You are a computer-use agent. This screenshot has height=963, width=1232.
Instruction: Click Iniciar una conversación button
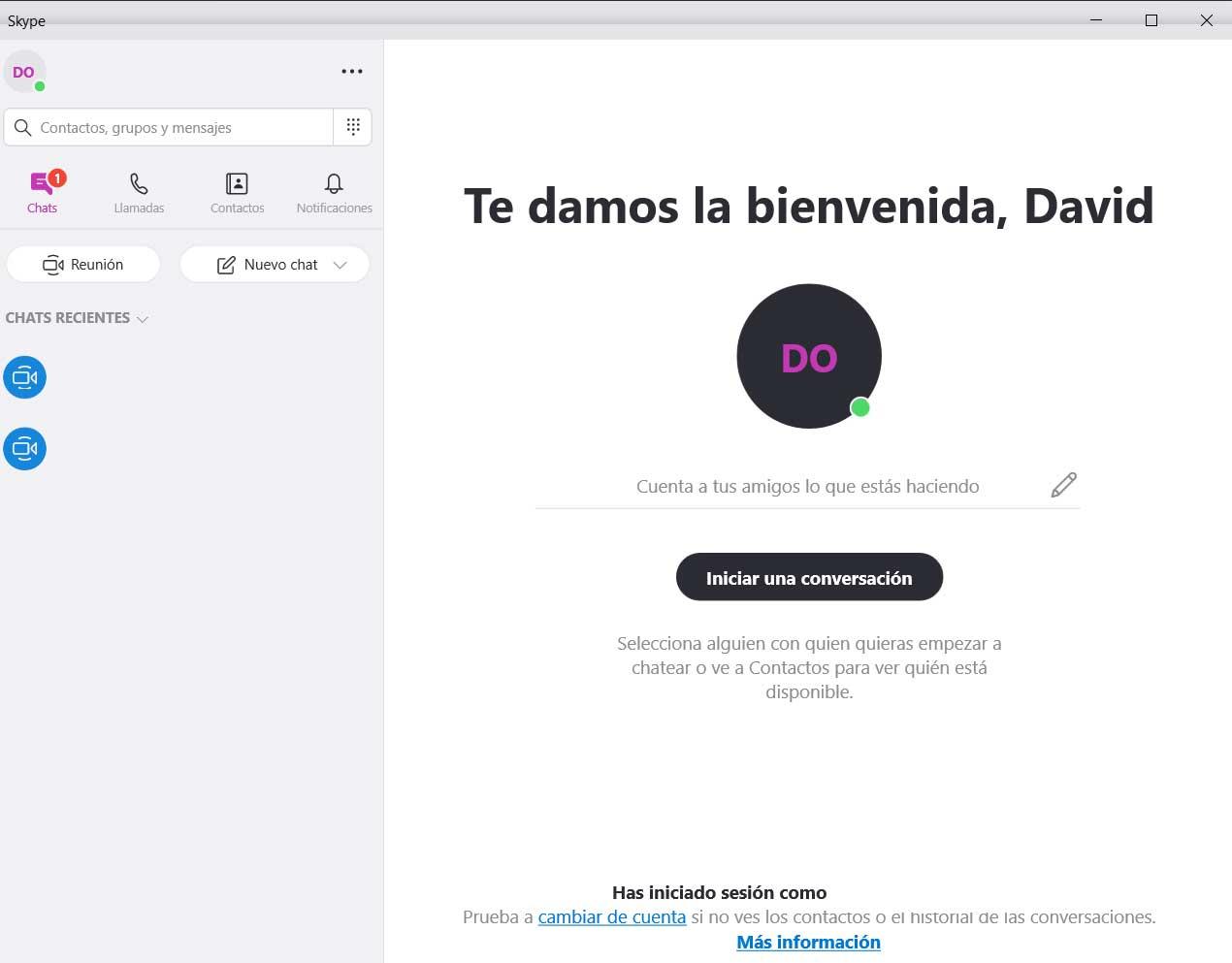pos(809,577)
